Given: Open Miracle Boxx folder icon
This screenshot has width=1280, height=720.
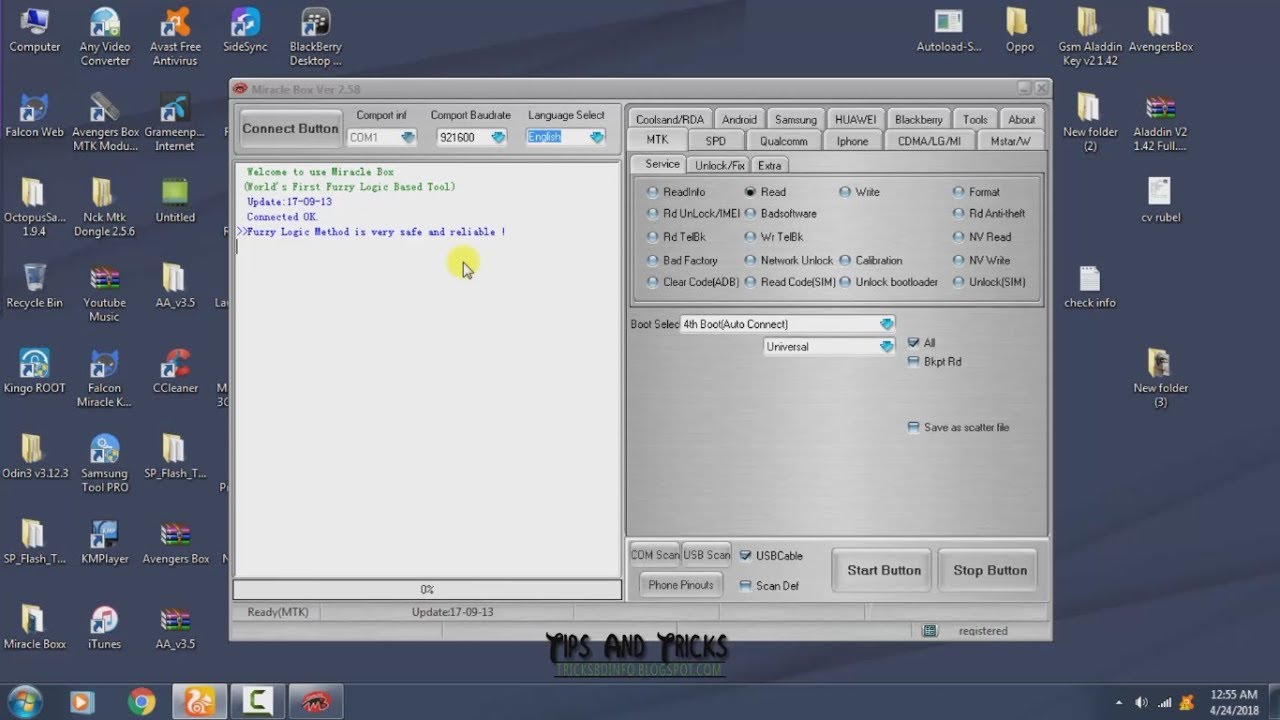Looking at the screenshot, I should (x=34, y=627).
